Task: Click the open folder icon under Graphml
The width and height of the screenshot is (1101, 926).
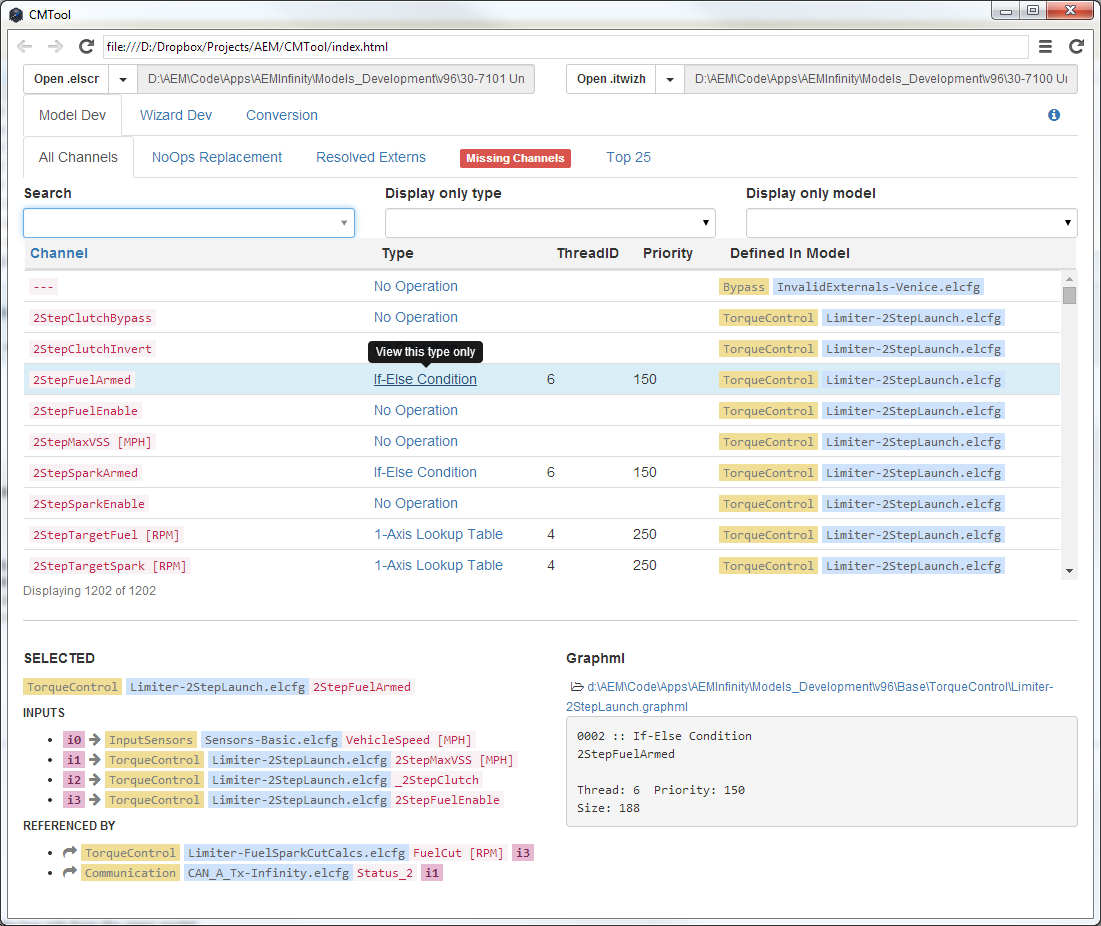Action: click(x=576, y=687)
